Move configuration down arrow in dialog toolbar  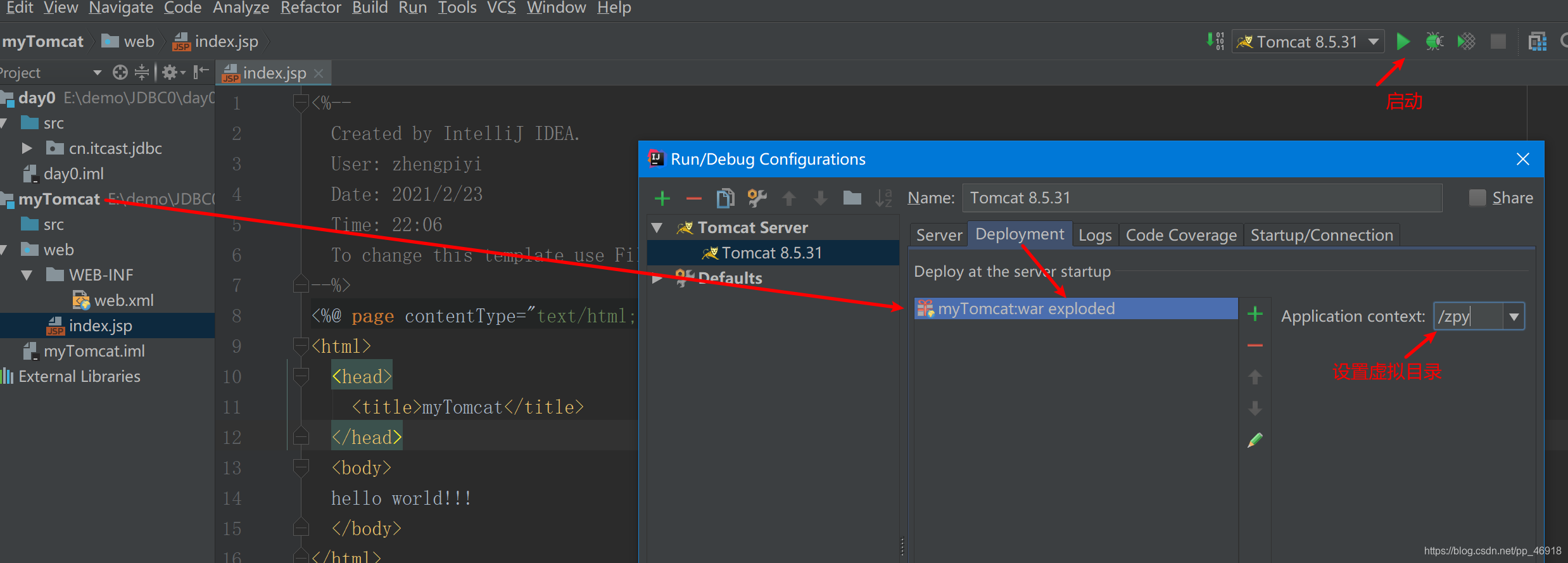(821, 199)
